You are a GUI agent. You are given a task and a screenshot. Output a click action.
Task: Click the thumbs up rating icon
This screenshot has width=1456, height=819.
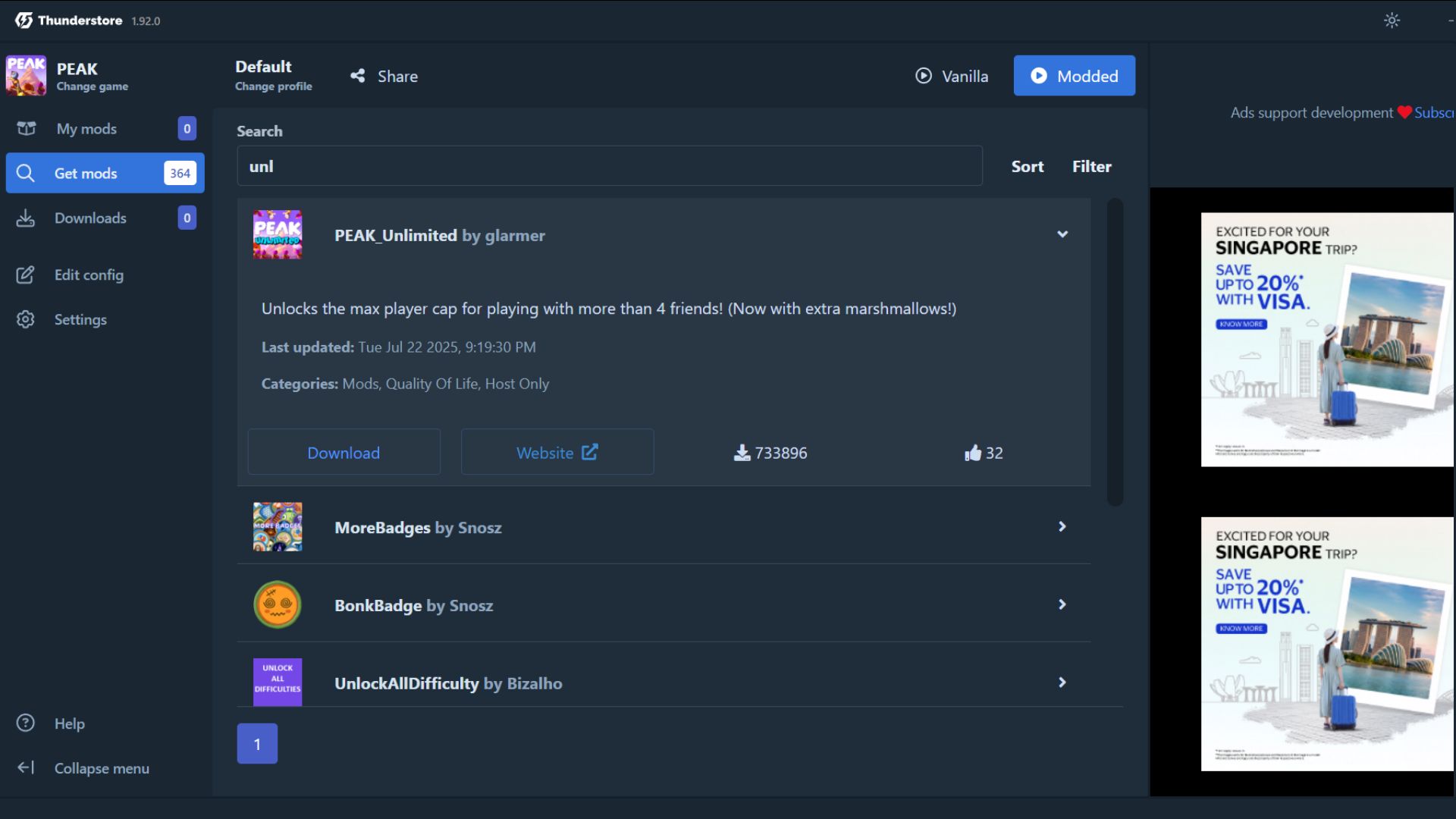(x=973, y=453)
